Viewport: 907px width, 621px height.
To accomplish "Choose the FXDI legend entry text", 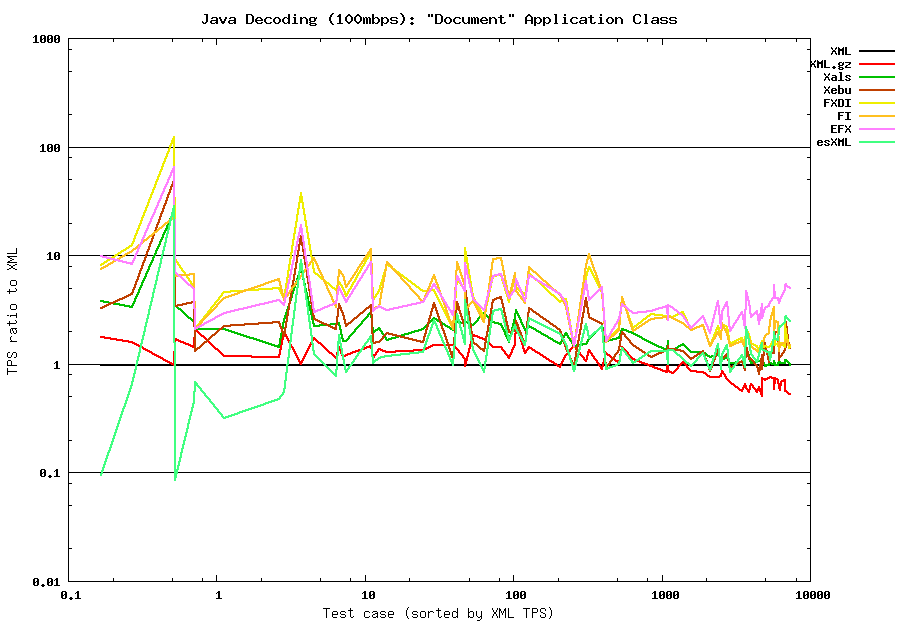I will [x=837, y=103].
